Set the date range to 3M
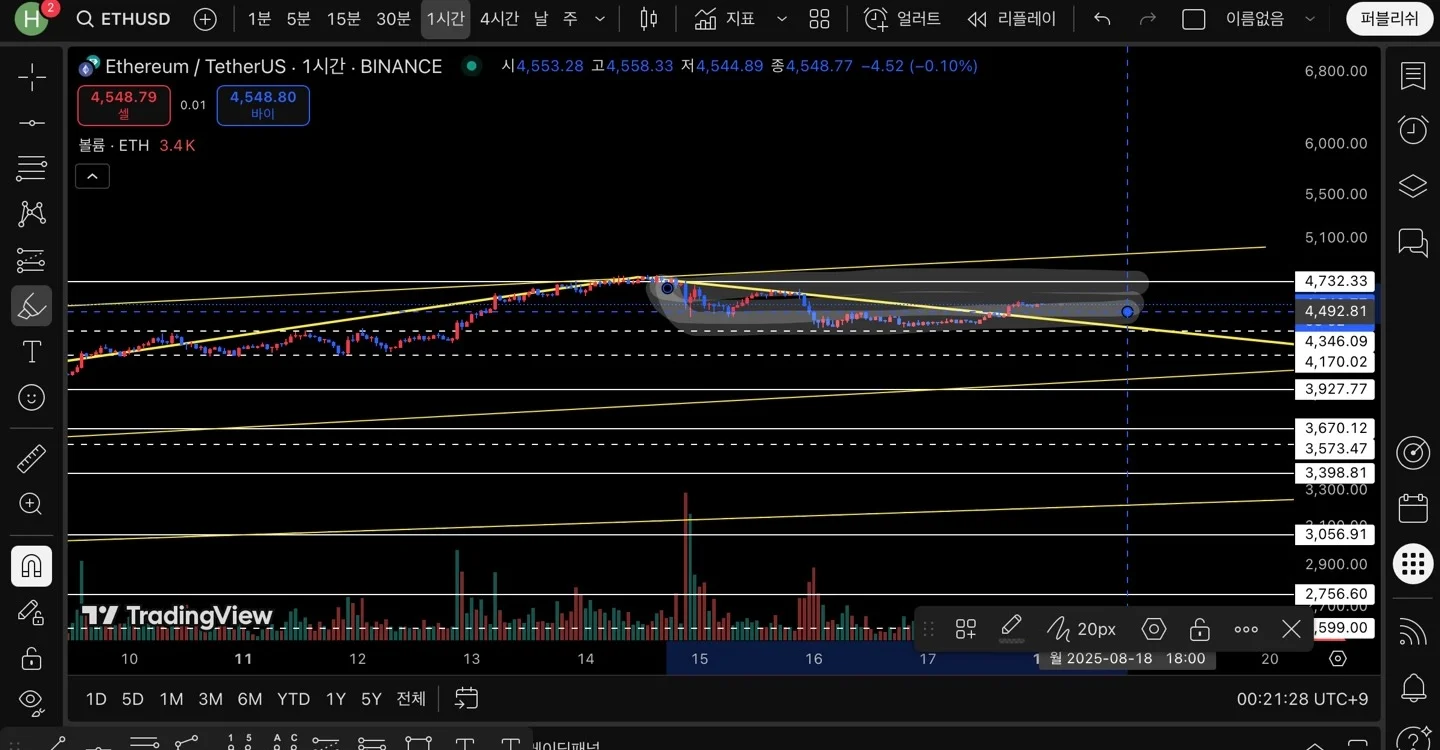Viewport: 1440px width, 750px height. 210,699
